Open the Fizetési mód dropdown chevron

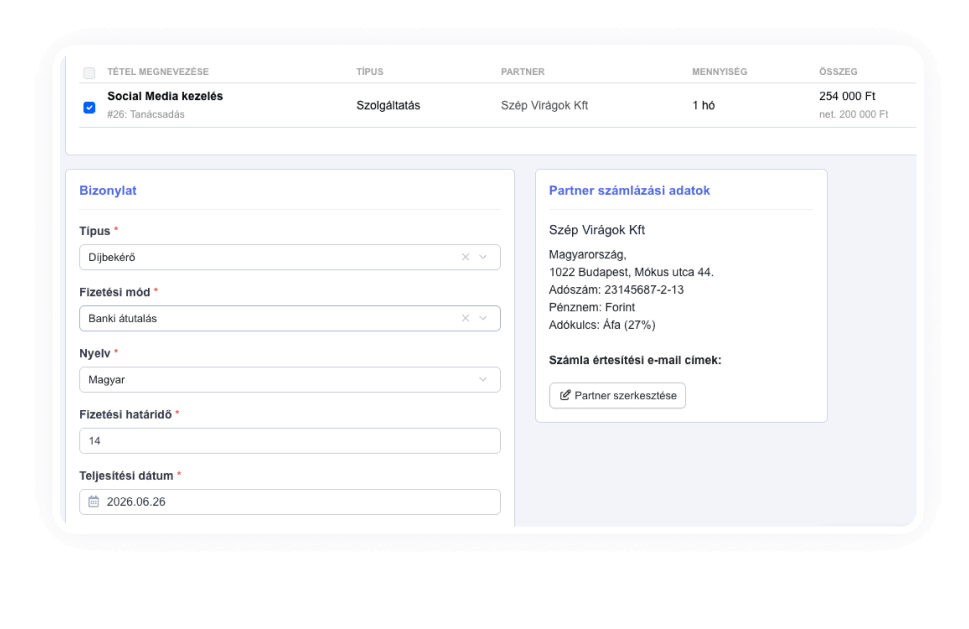pyautogui.click(x=483, y=318)
